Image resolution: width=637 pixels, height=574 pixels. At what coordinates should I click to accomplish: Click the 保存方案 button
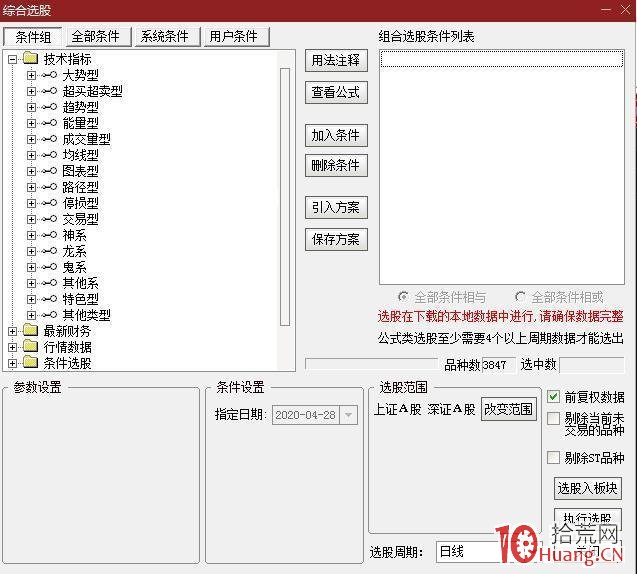336,239
